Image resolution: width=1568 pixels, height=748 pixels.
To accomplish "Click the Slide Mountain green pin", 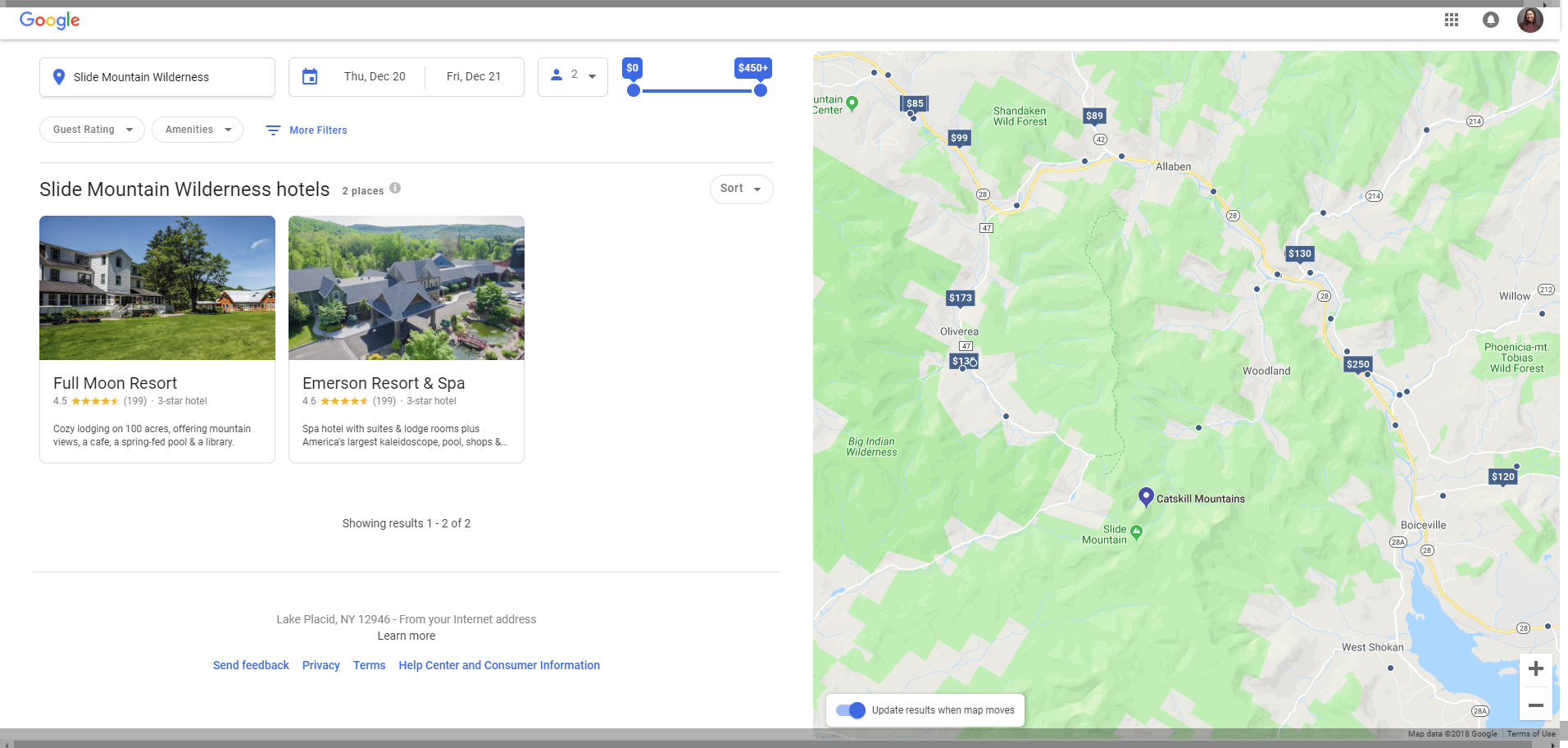I will (1136, 532).
